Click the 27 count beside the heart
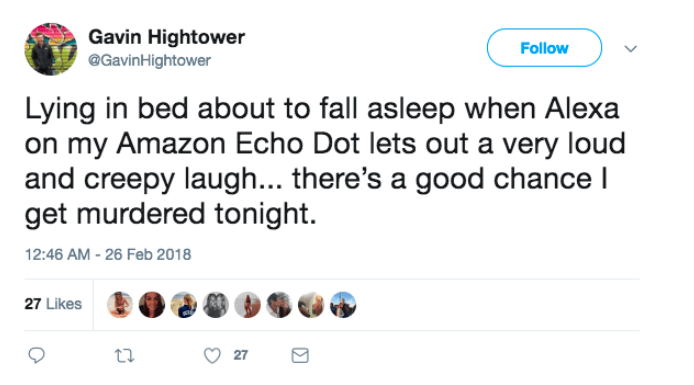The height and width of the screenshot is (385, 694). [241, 355]
